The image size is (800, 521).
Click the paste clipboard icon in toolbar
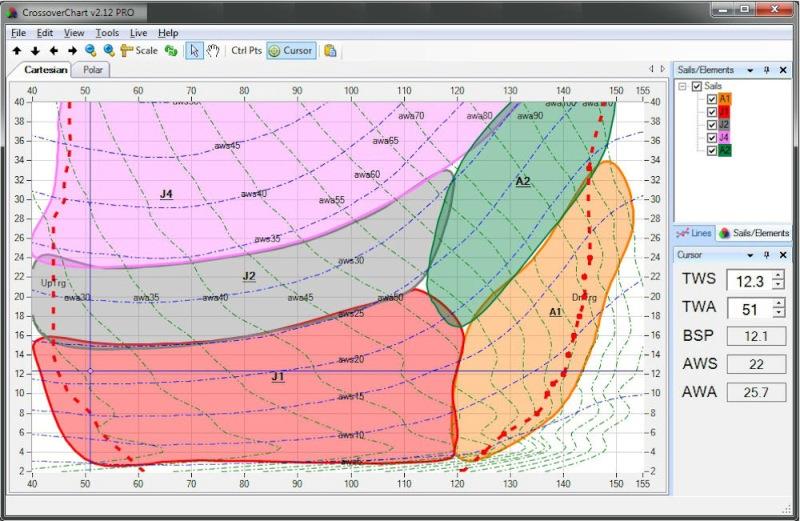point(330,51)
